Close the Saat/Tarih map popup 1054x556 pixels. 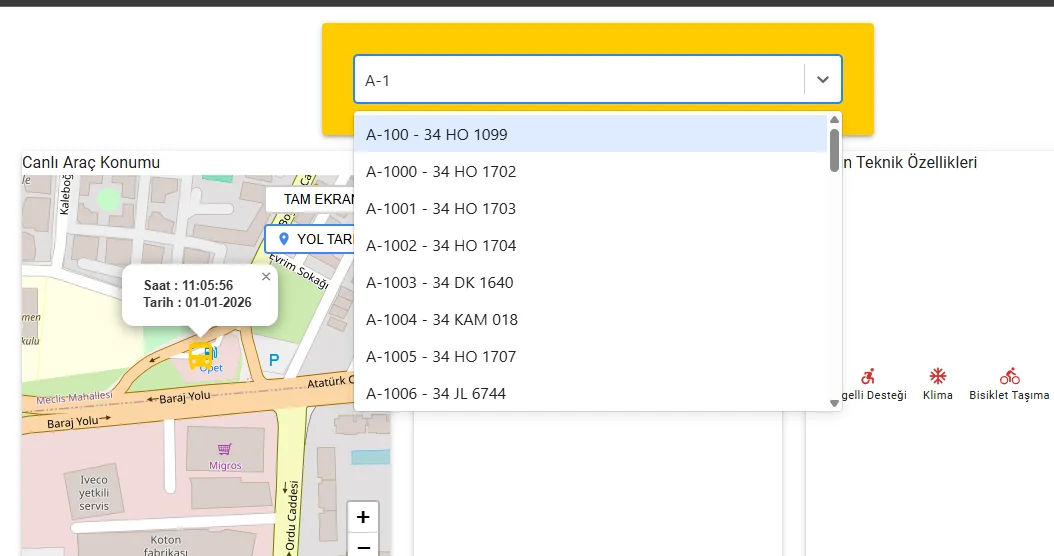click(265, 277)
